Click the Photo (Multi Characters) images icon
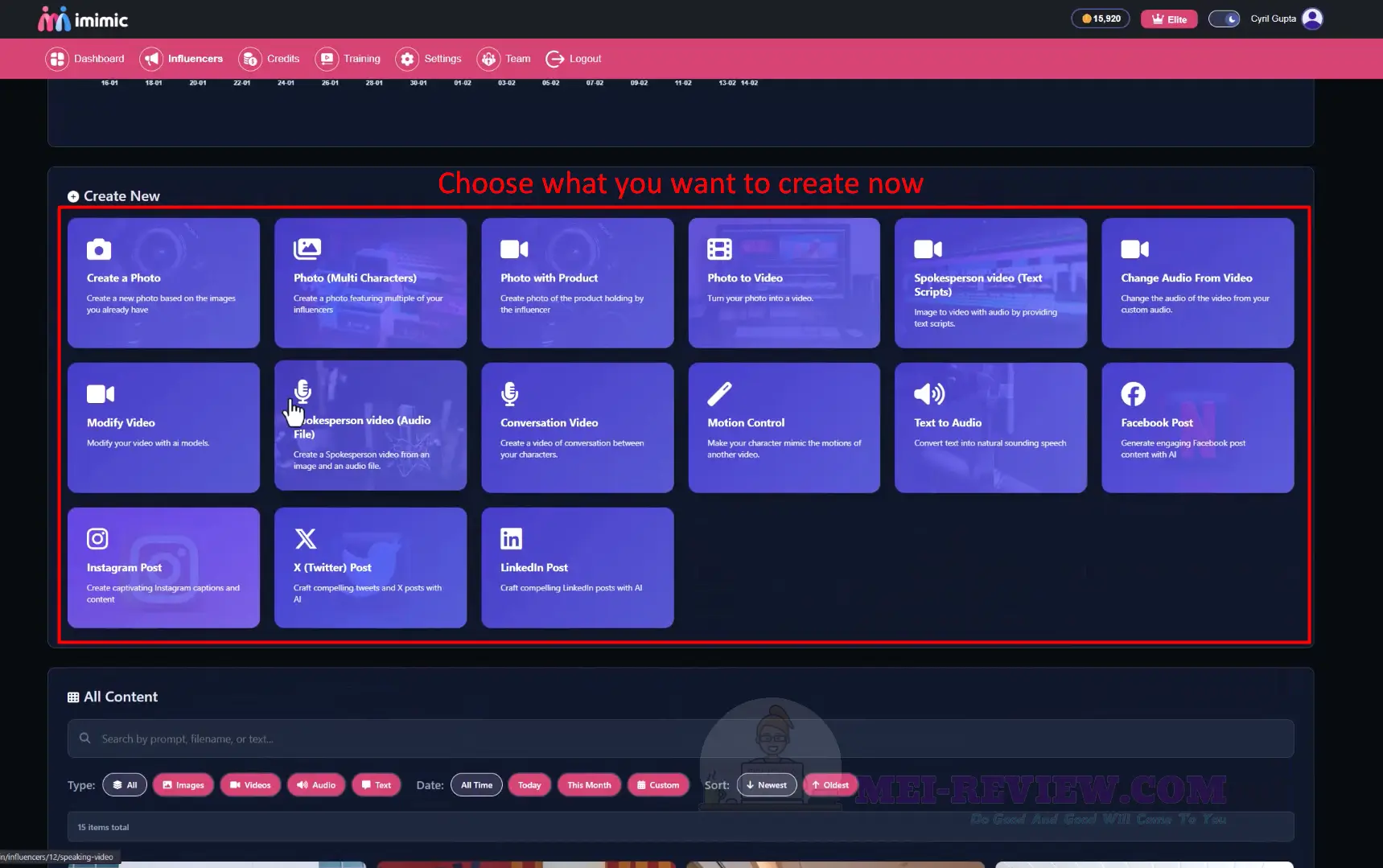The height and width of the screenshot is (868, 1383). [x=307, y=249]
